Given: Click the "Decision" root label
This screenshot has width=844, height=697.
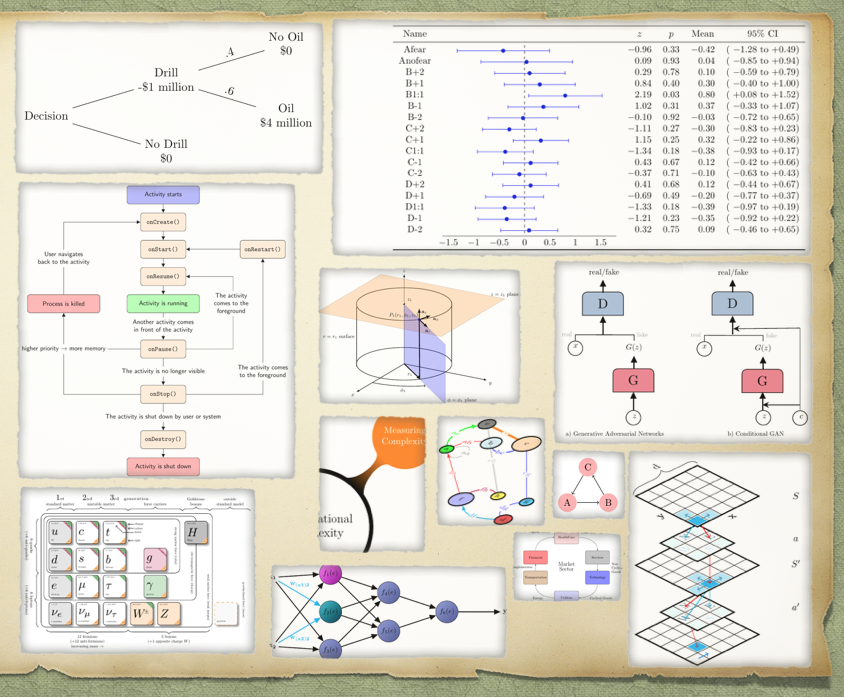Looking at the screenshot, I should (46, 116).
